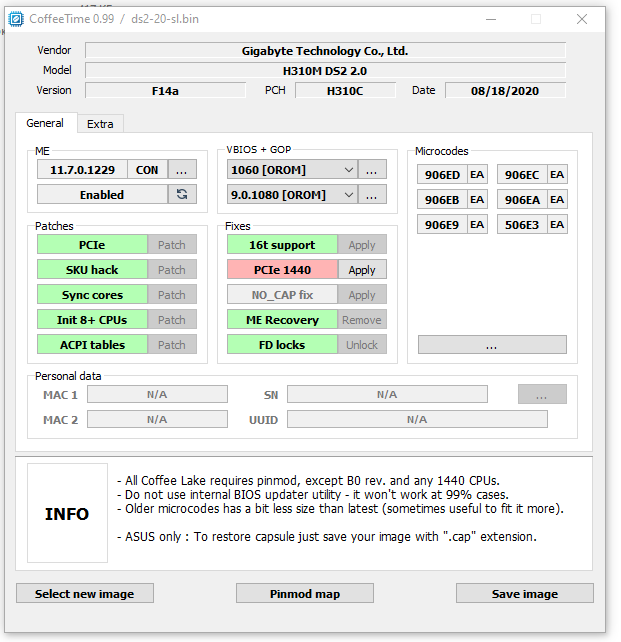Open the VBIOS 1060 [OROM] dropdown
This screenshot has height=642, width=621.
pyautogui.click(x=292, y=170)
